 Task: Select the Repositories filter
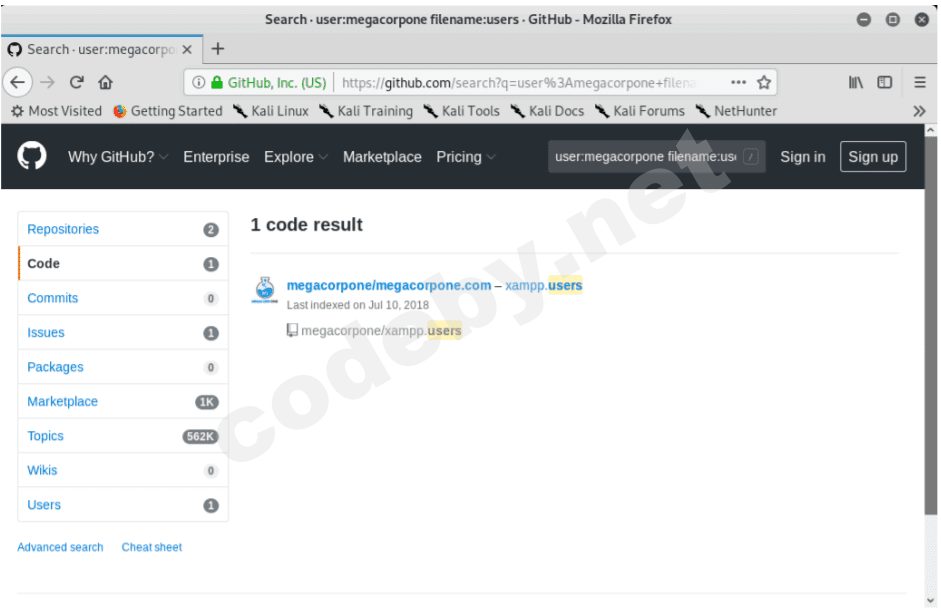pos(123,229)
